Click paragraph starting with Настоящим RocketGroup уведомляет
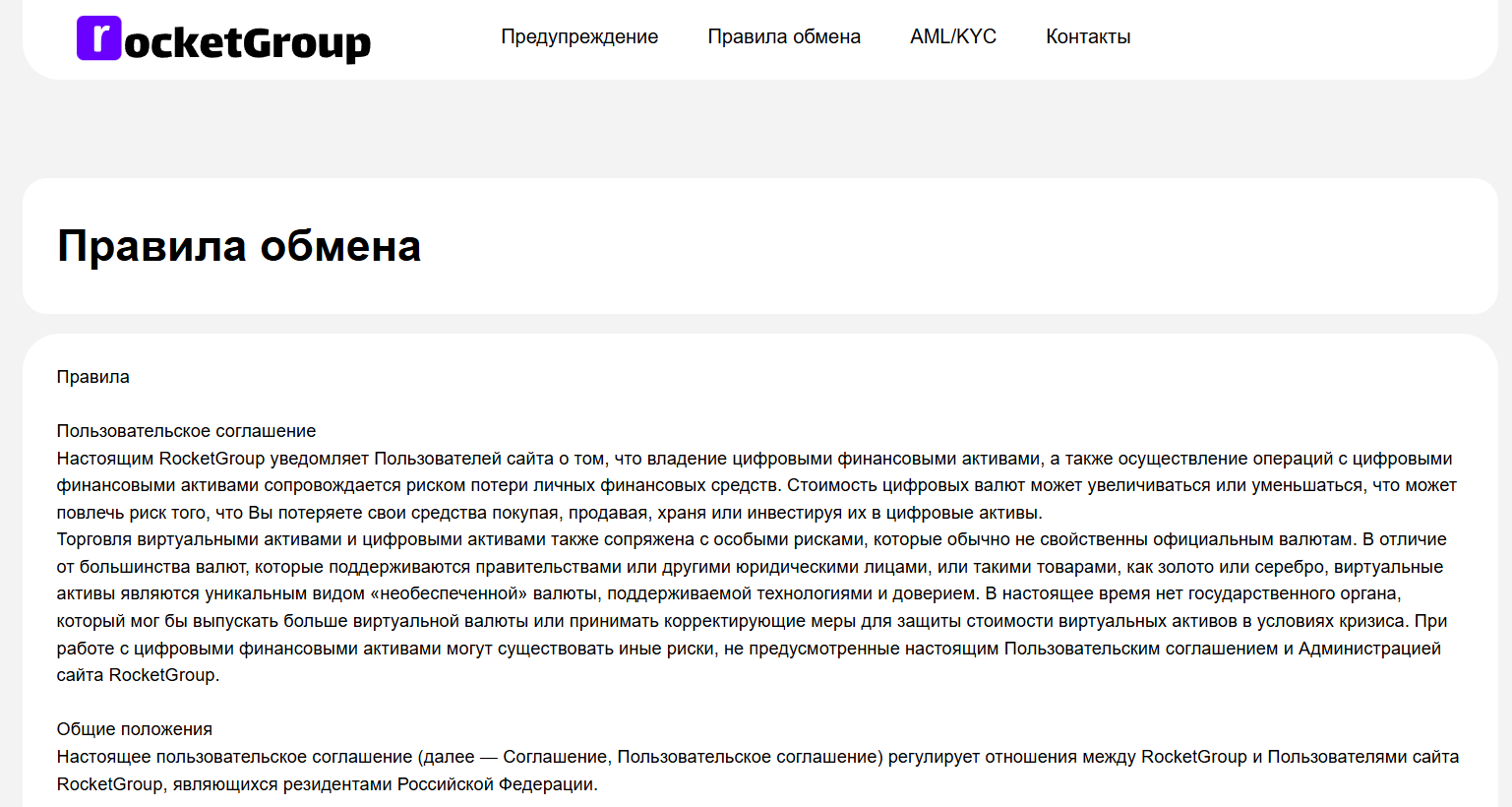The width and height of the screenshot is (1512, 807). point(756,485)
